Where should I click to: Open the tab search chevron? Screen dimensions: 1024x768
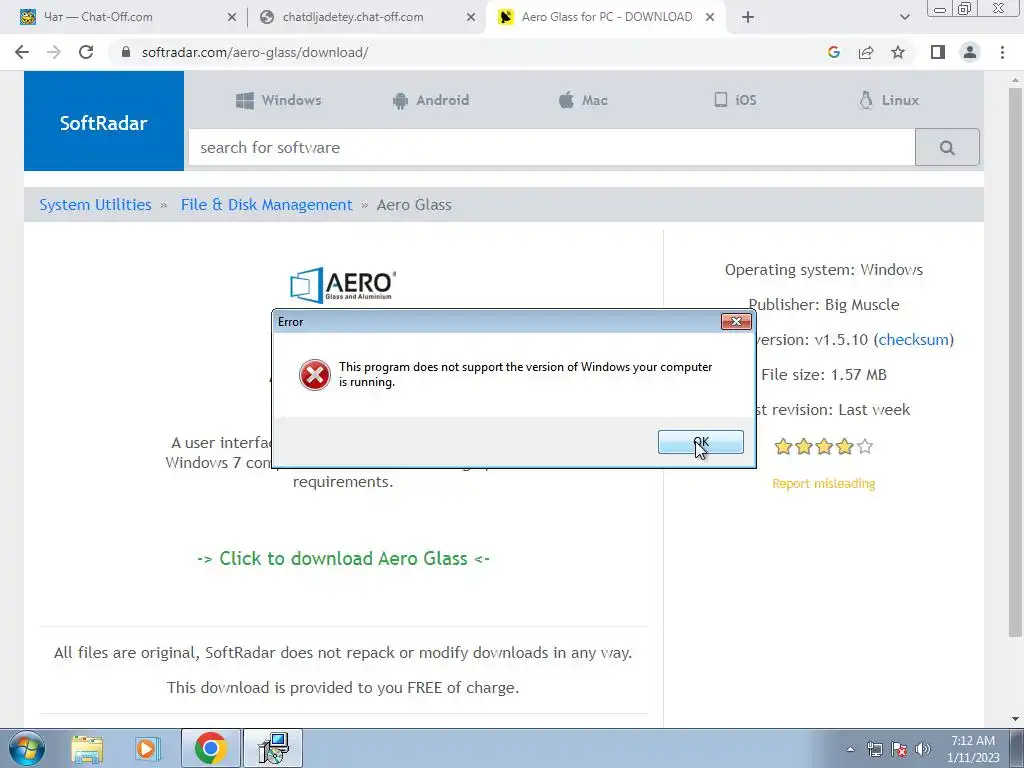[904, 18]
